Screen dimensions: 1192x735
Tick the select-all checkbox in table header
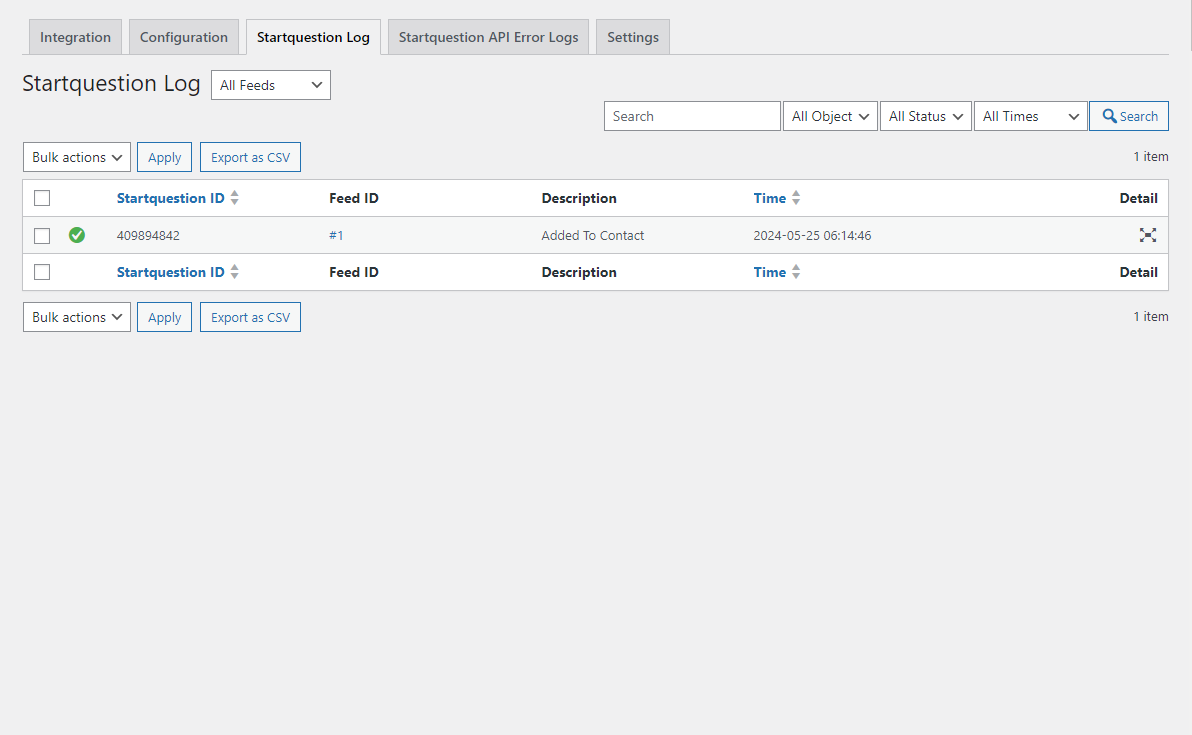(42, 198)
